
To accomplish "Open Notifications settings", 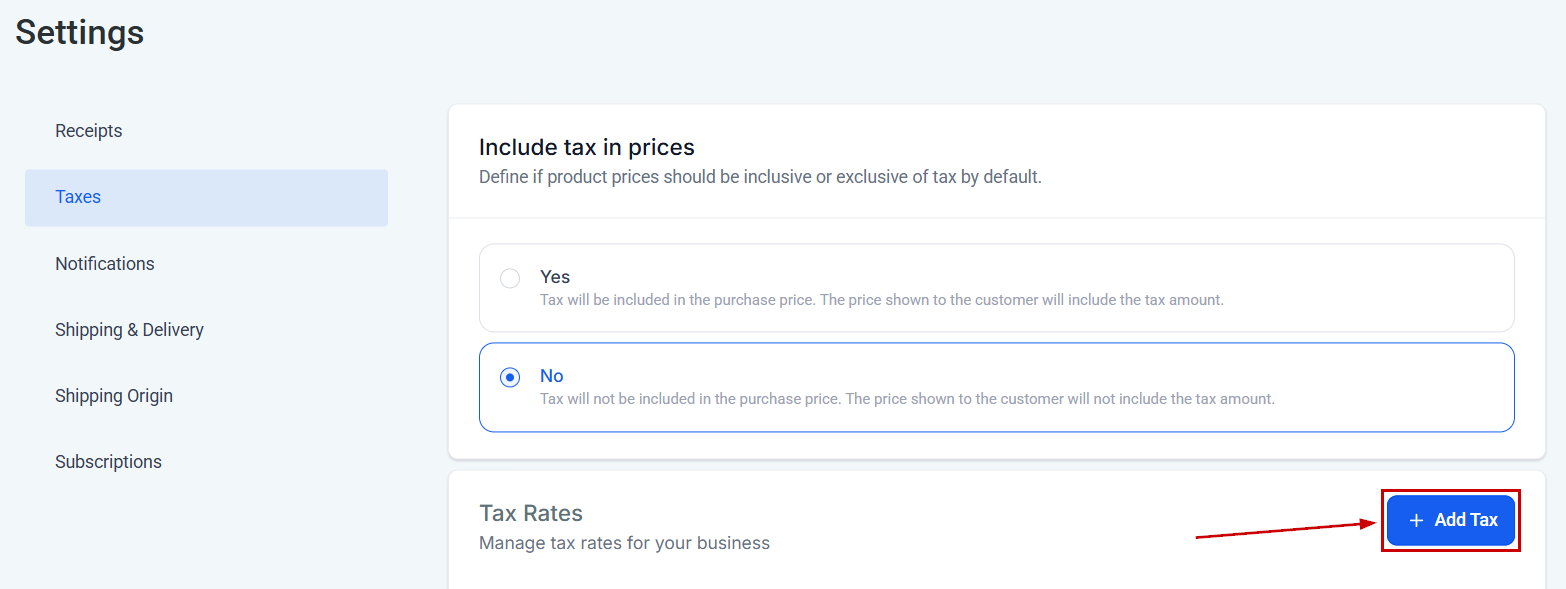I will (105, 264).
